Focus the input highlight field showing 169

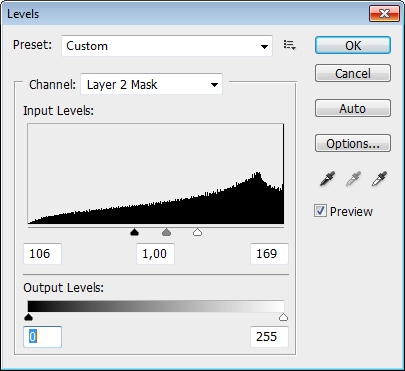pos(269,254)
